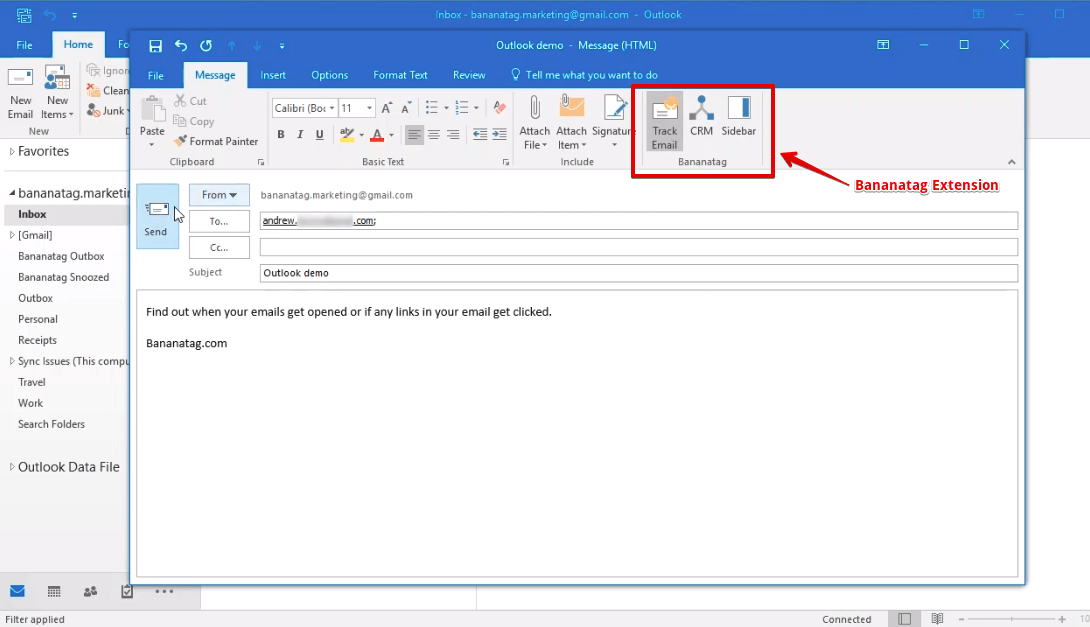Image resolution: width=1090 pixels, height=627 pixels.
Task: Click the redo arrow in message toolbar
Action: pos(206,46)
